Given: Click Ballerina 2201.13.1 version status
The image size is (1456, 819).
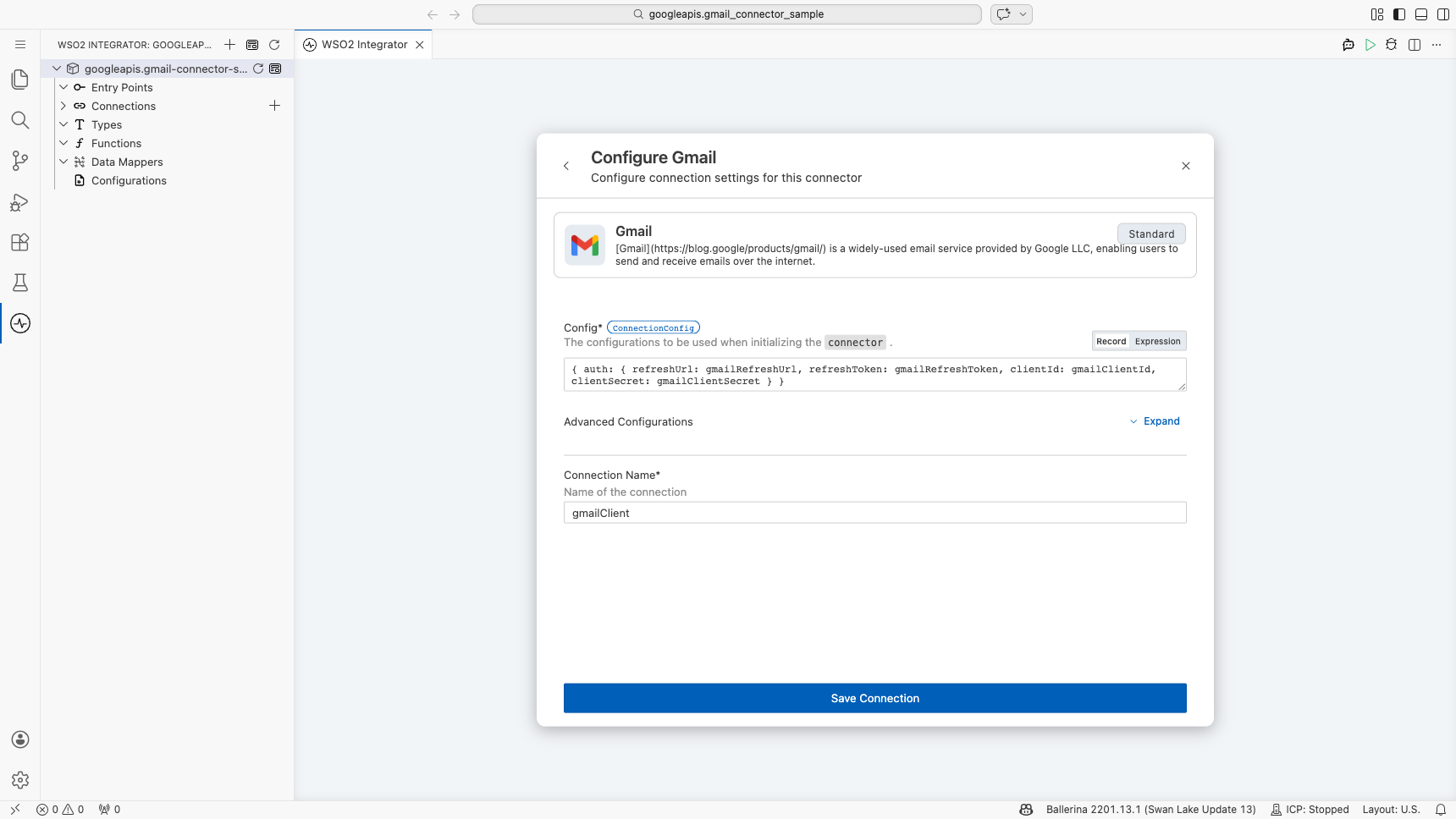Looking at the screenshot, I should tap(1151, 810).
